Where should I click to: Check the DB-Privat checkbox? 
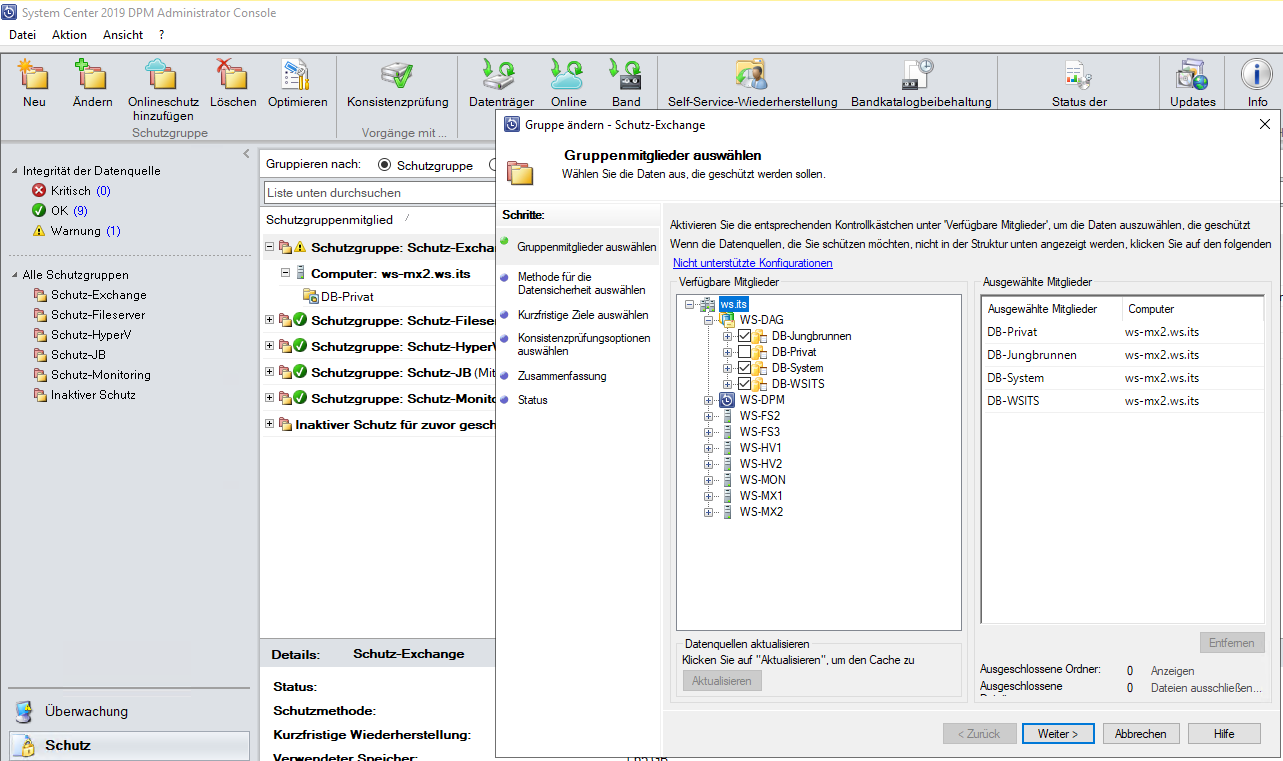[744, 352]
